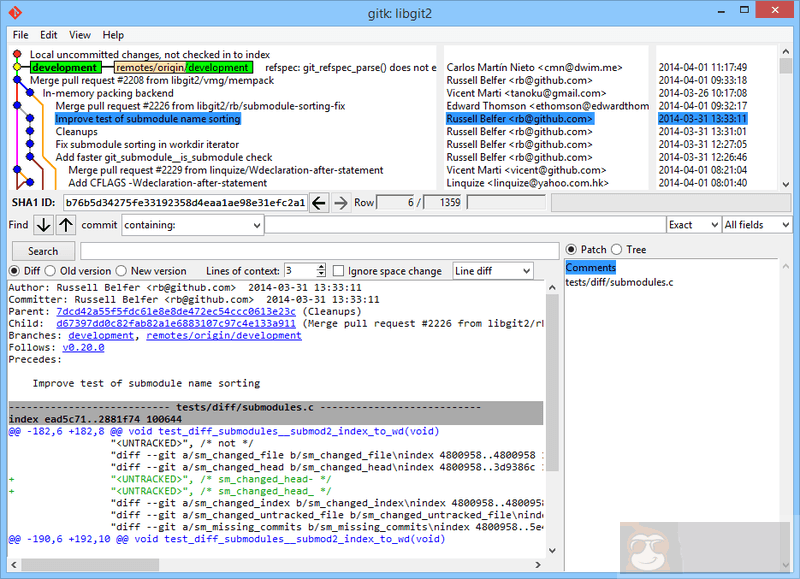
Task: Open the View menu
Action: pos(79,35)
